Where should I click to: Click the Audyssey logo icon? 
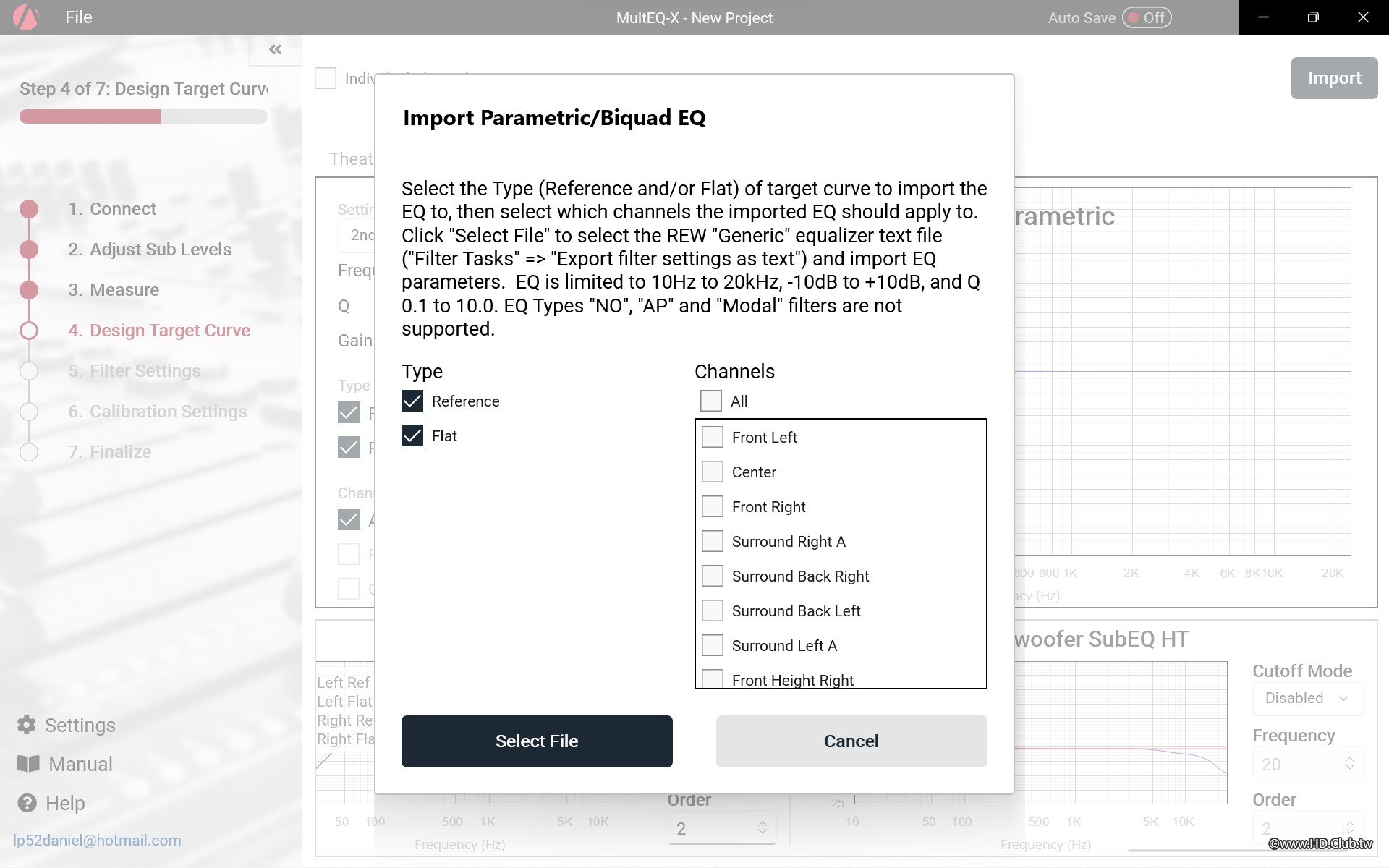coord(26,17)
